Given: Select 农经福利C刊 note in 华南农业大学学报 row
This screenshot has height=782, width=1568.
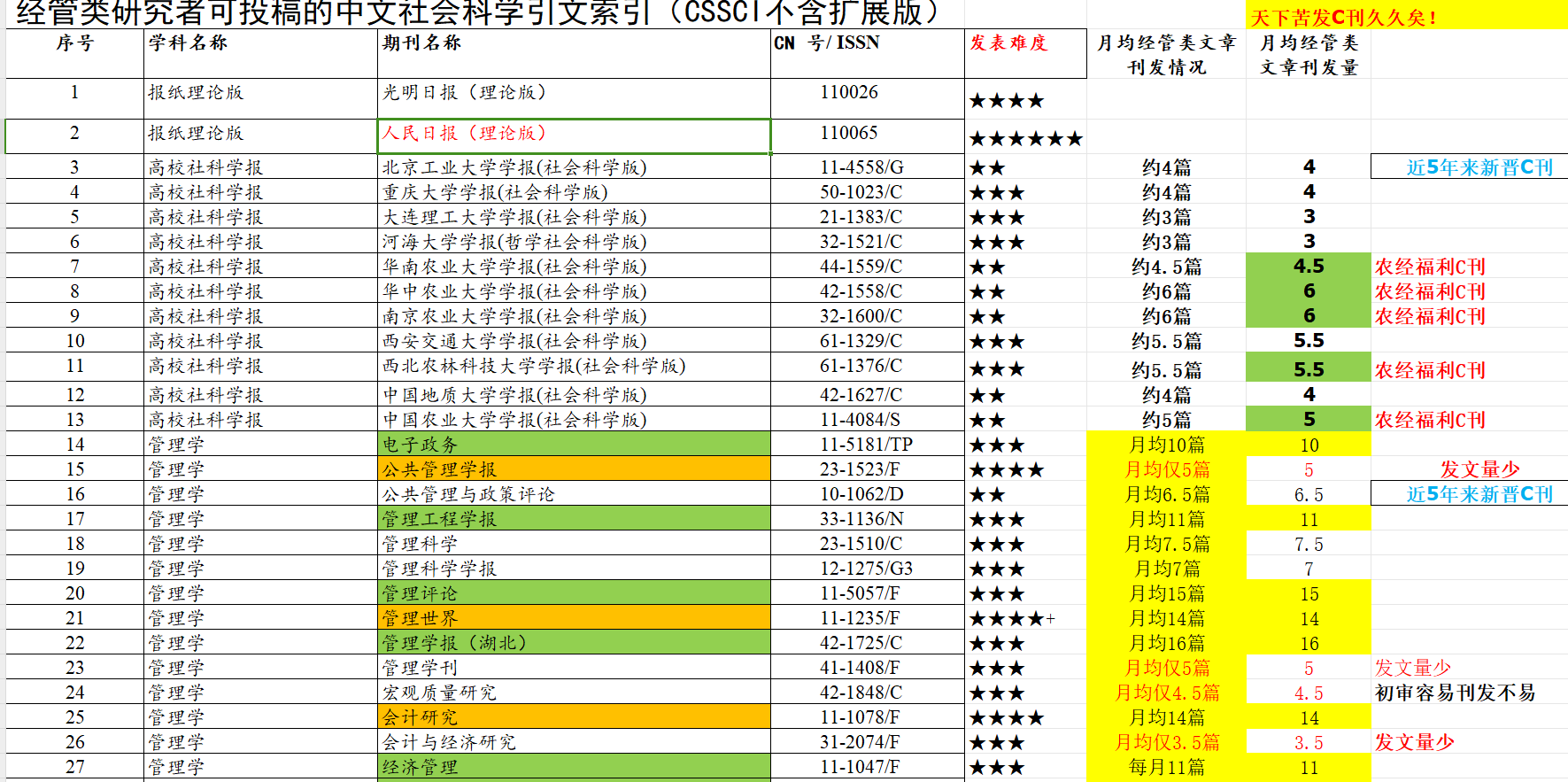Looking at the screenshot, I should pyautogui.click(x=1430, y=267).
